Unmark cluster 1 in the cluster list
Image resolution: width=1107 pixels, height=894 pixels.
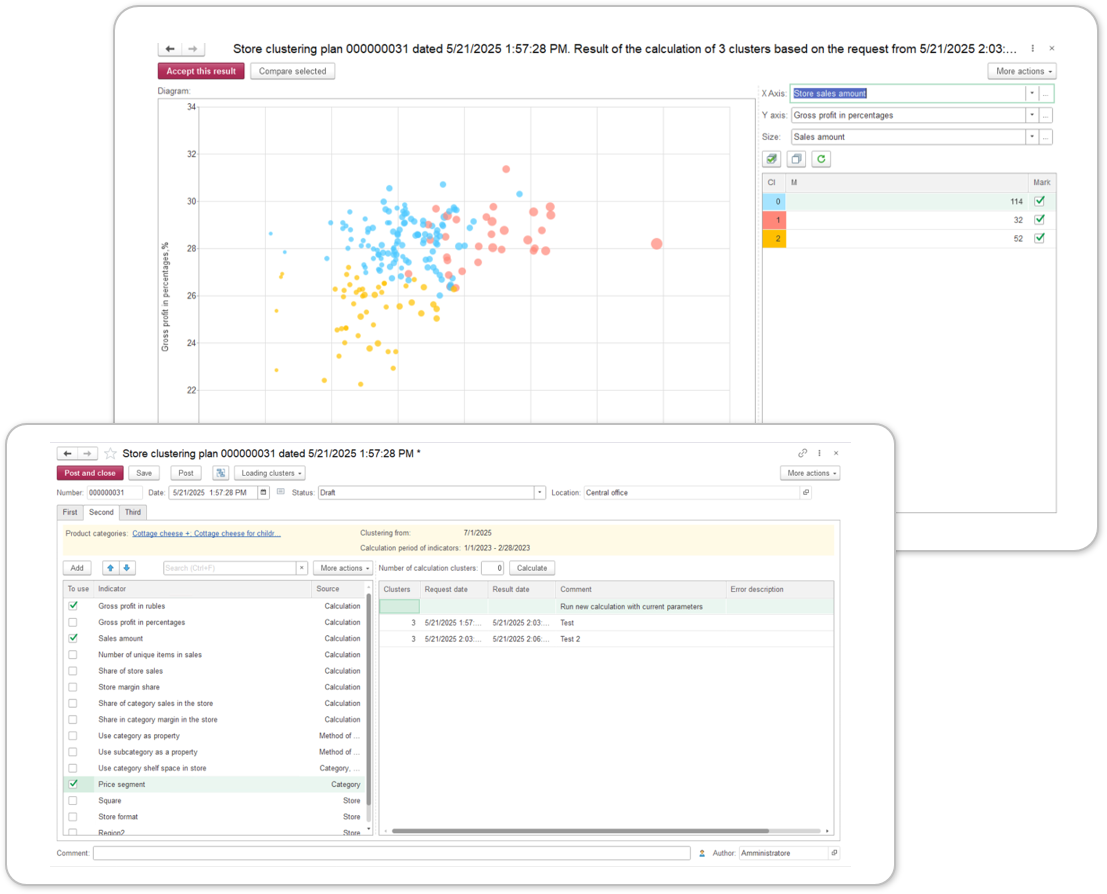[x=1039, y=220]
